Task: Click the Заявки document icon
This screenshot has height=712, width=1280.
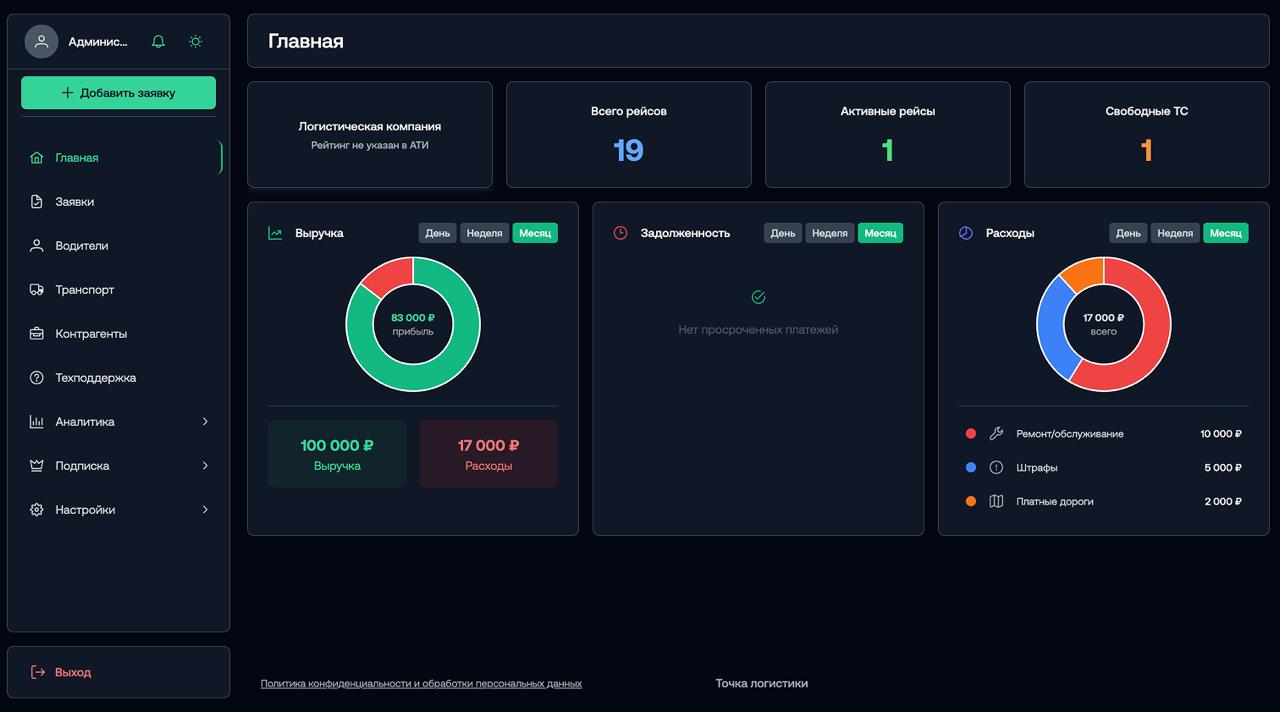Action: pyautogui.click(x=37, y=202)
